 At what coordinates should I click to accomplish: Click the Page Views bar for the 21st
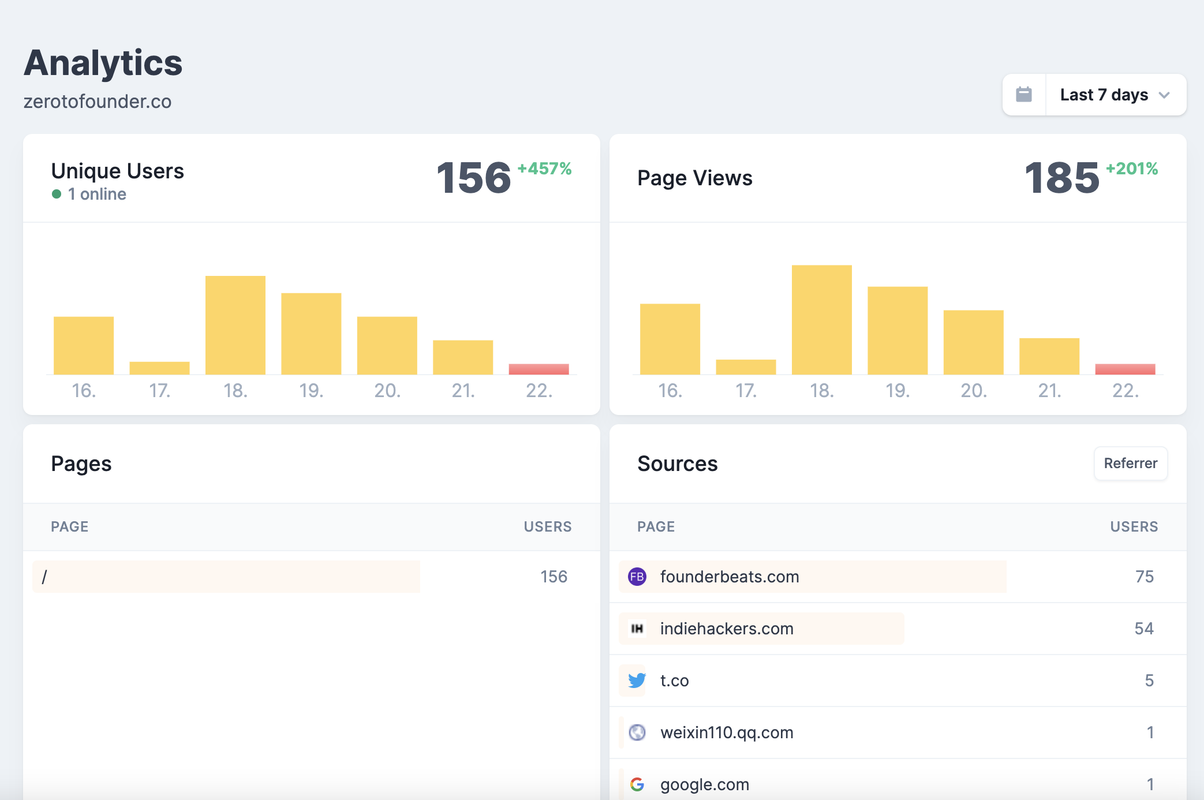[1049, 356]
